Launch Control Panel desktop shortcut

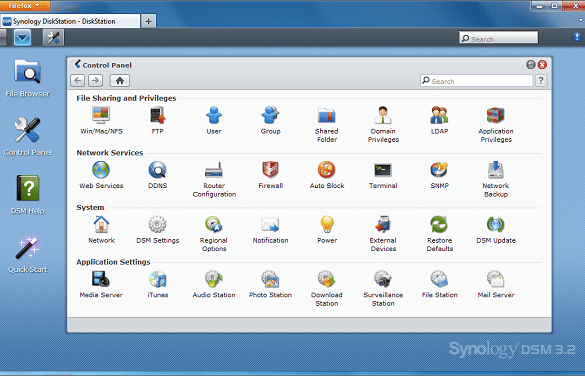(x=27, y=130)
